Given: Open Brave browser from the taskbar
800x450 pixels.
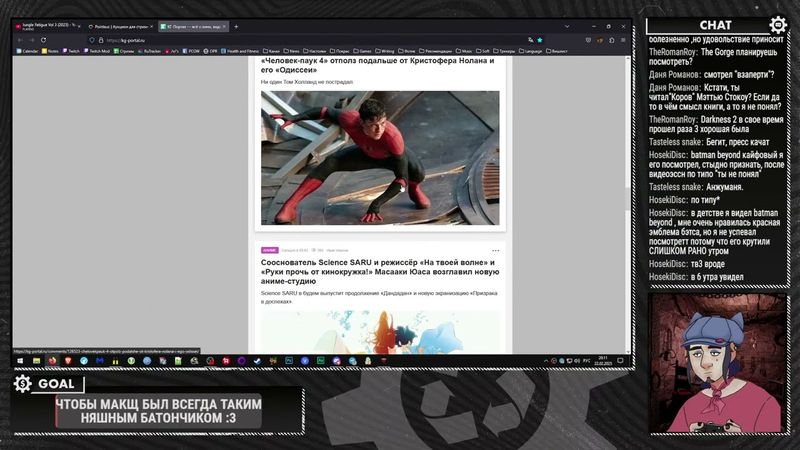Looking at the screenshot, I should click(68, 361).
